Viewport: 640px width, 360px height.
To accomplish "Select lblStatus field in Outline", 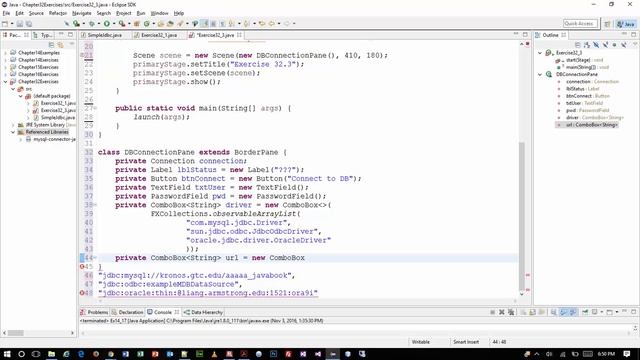I will [x=582, y=89].
